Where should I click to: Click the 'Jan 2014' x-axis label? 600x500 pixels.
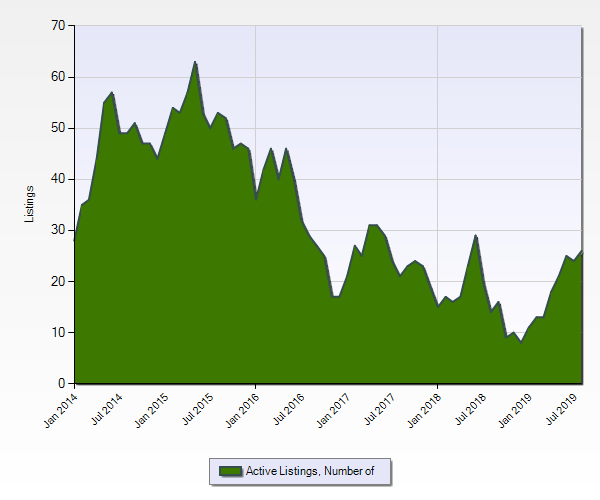coord(60,410)
